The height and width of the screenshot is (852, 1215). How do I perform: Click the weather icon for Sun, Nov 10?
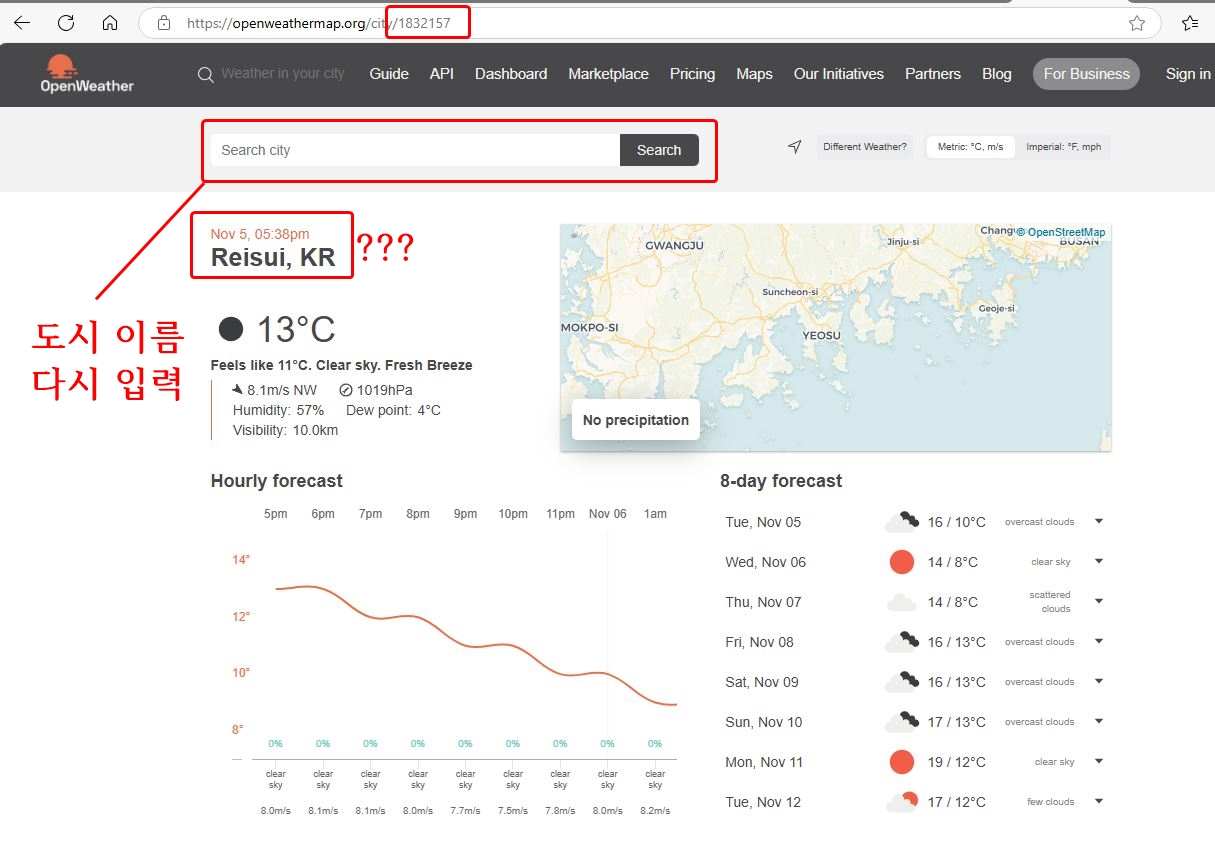pyautogui.click(x=902, y=721)
